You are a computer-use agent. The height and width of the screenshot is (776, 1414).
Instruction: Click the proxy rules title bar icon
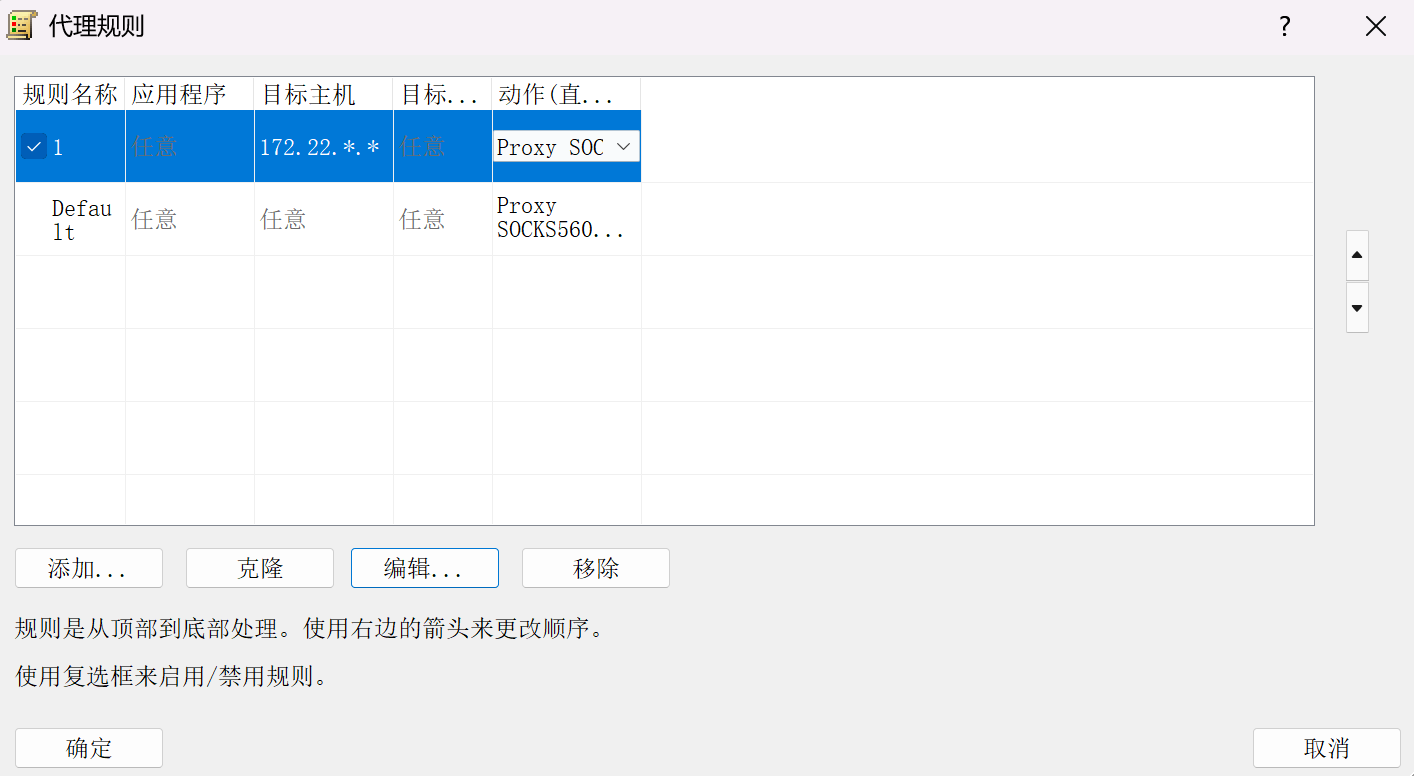click(21, 26)
